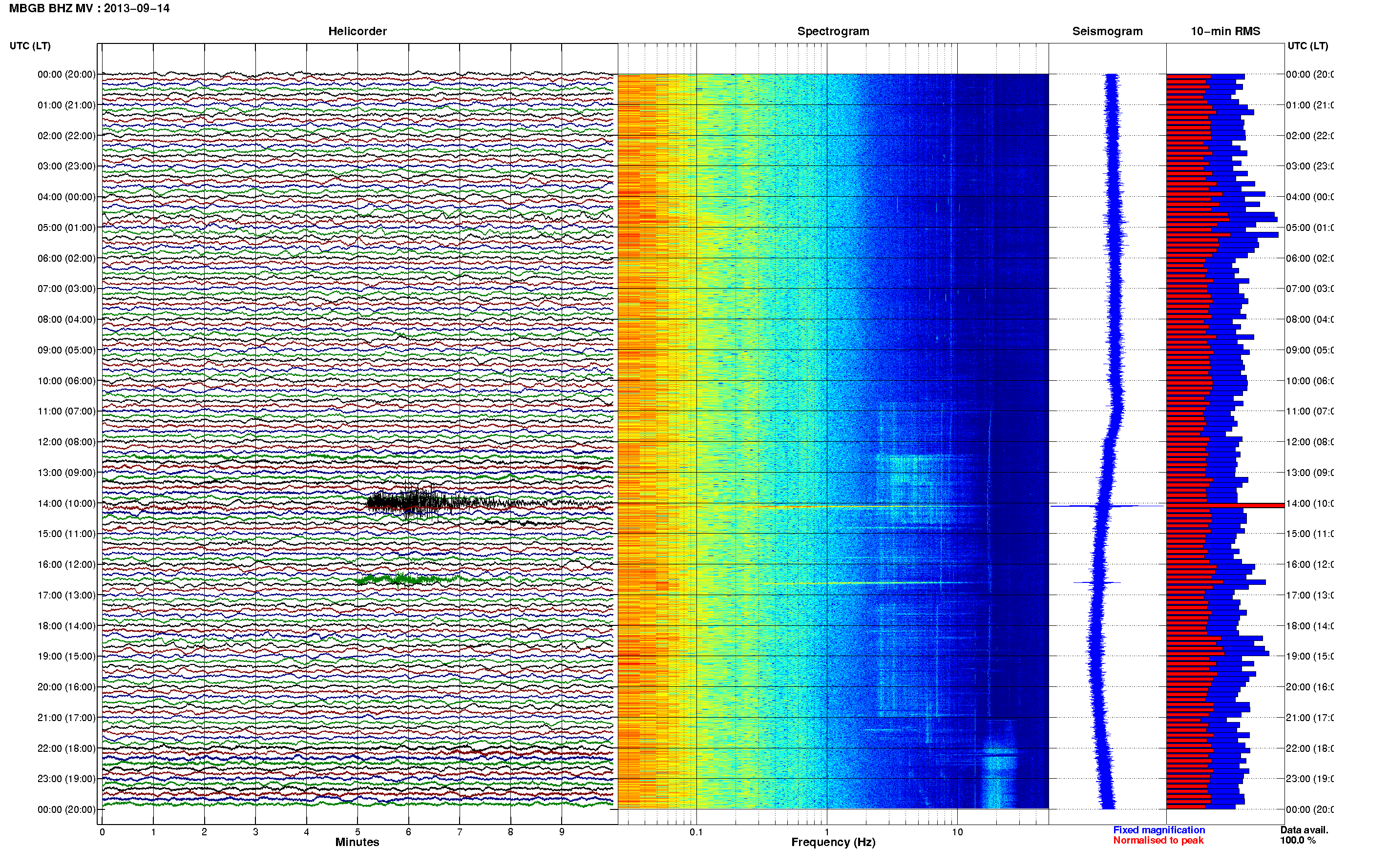
Task: Select the 'Spectrogram' panel heading
Action: point(833,31)
